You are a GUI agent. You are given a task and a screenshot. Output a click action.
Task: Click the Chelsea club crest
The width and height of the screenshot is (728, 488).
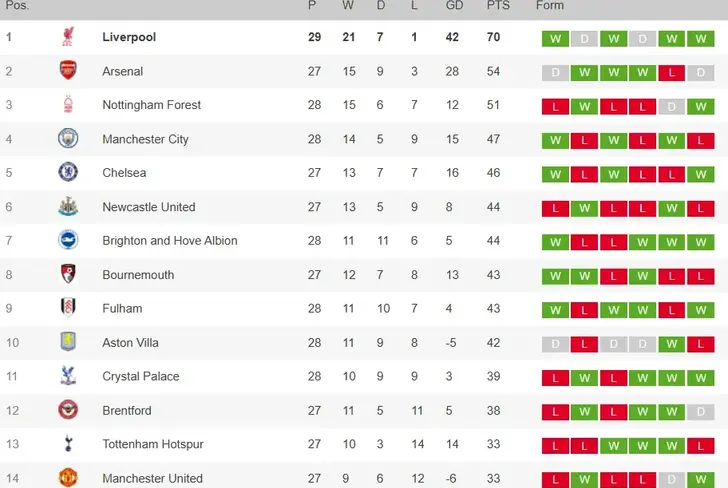pos(68,173)
